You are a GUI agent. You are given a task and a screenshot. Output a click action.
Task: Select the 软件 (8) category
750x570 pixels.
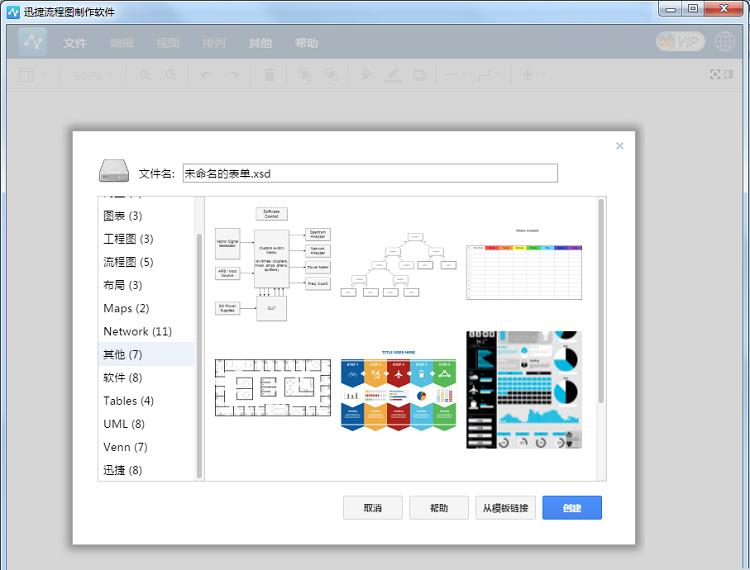coord(146,378)
